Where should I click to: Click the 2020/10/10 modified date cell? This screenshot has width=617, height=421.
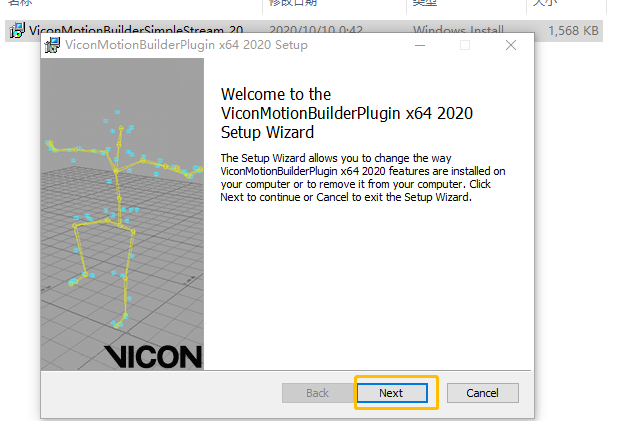point(316,30)
